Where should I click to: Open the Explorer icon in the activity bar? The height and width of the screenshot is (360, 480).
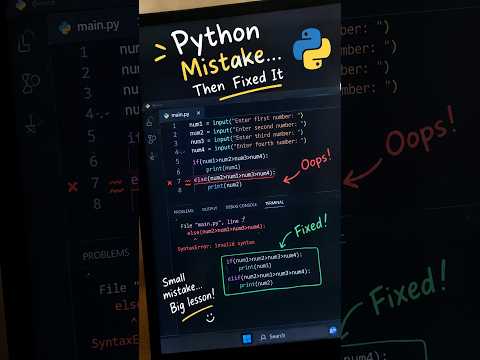(149, 122)
